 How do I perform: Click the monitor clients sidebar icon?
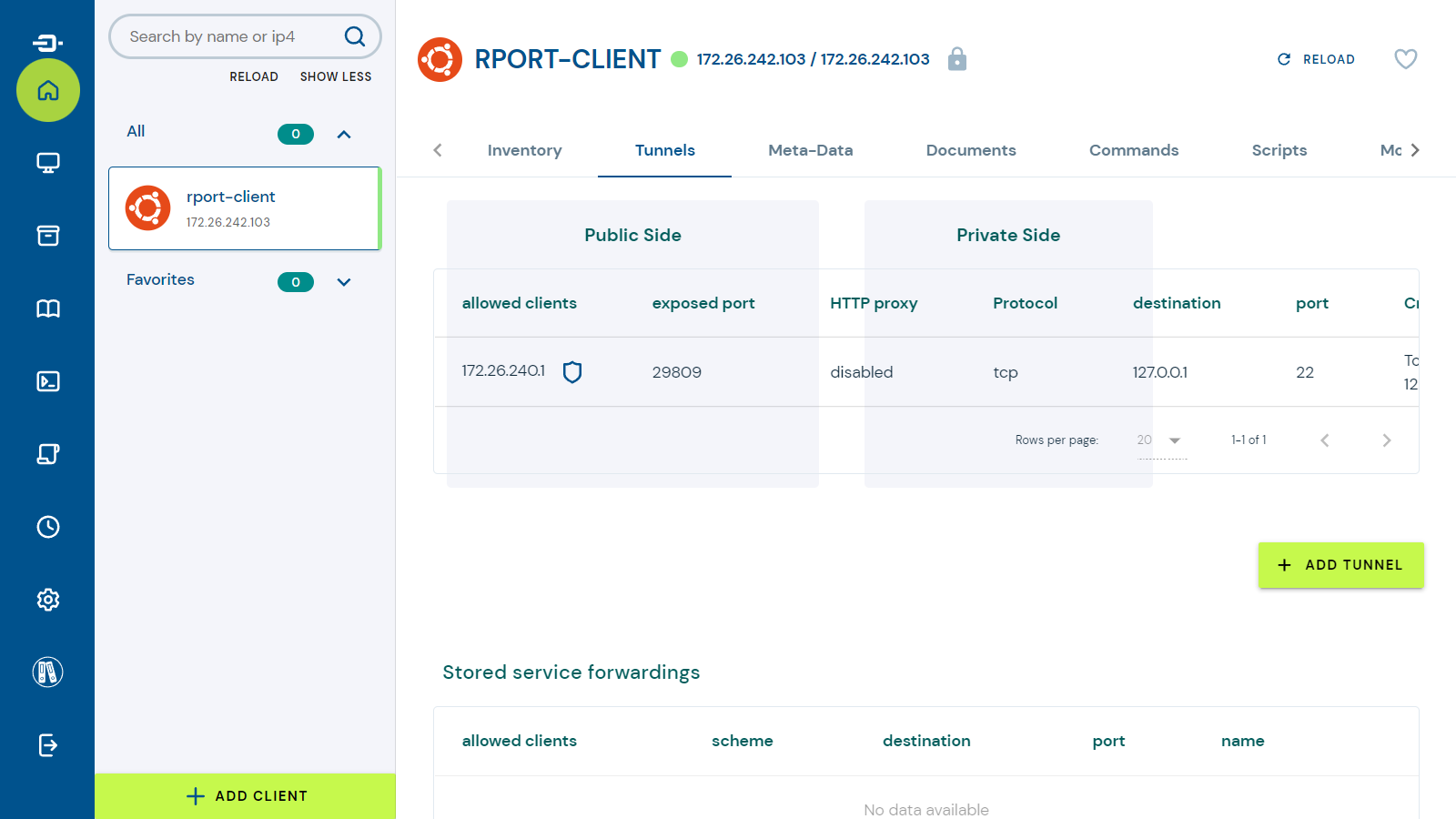click(48, 163)
